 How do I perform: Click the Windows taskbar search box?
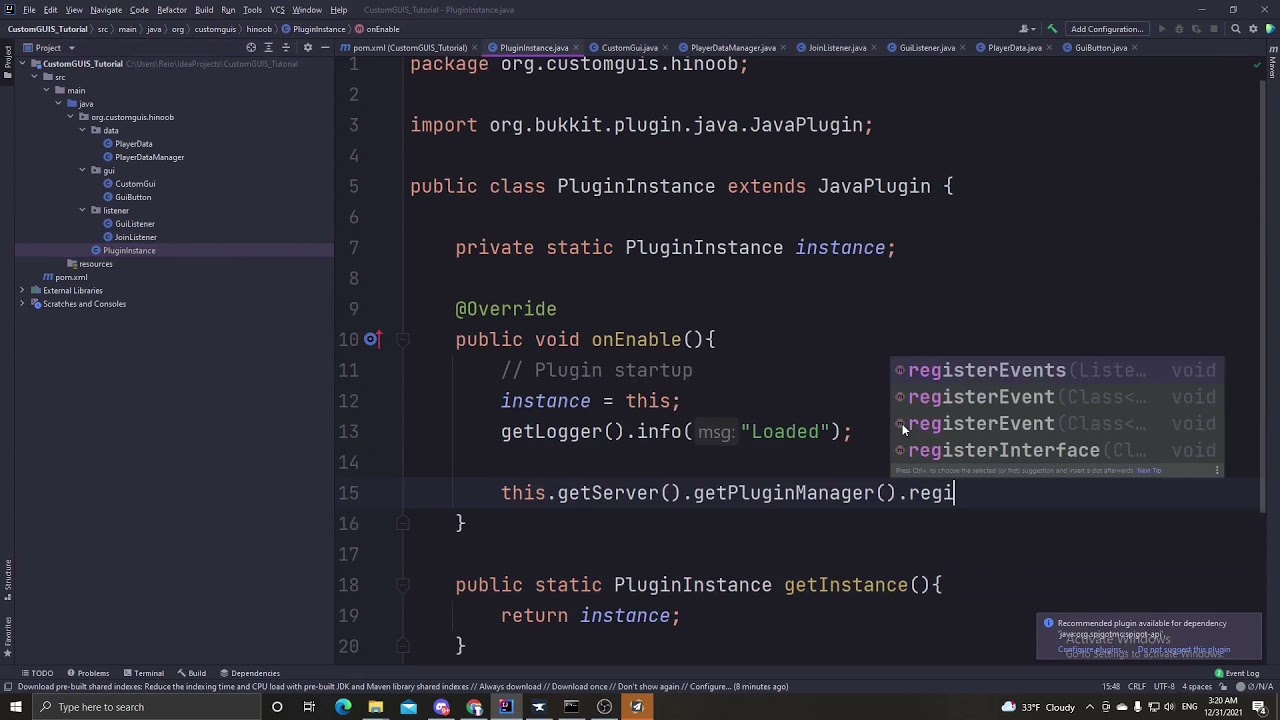pyautogui.click(x=145, y=707)
